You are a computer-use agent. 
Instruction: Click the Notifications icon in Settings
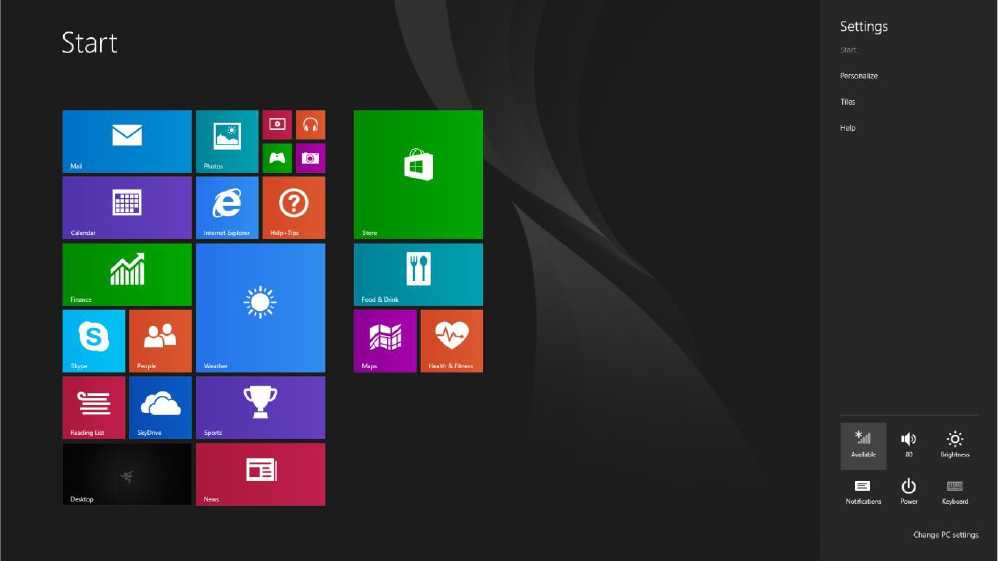[863, 493]
